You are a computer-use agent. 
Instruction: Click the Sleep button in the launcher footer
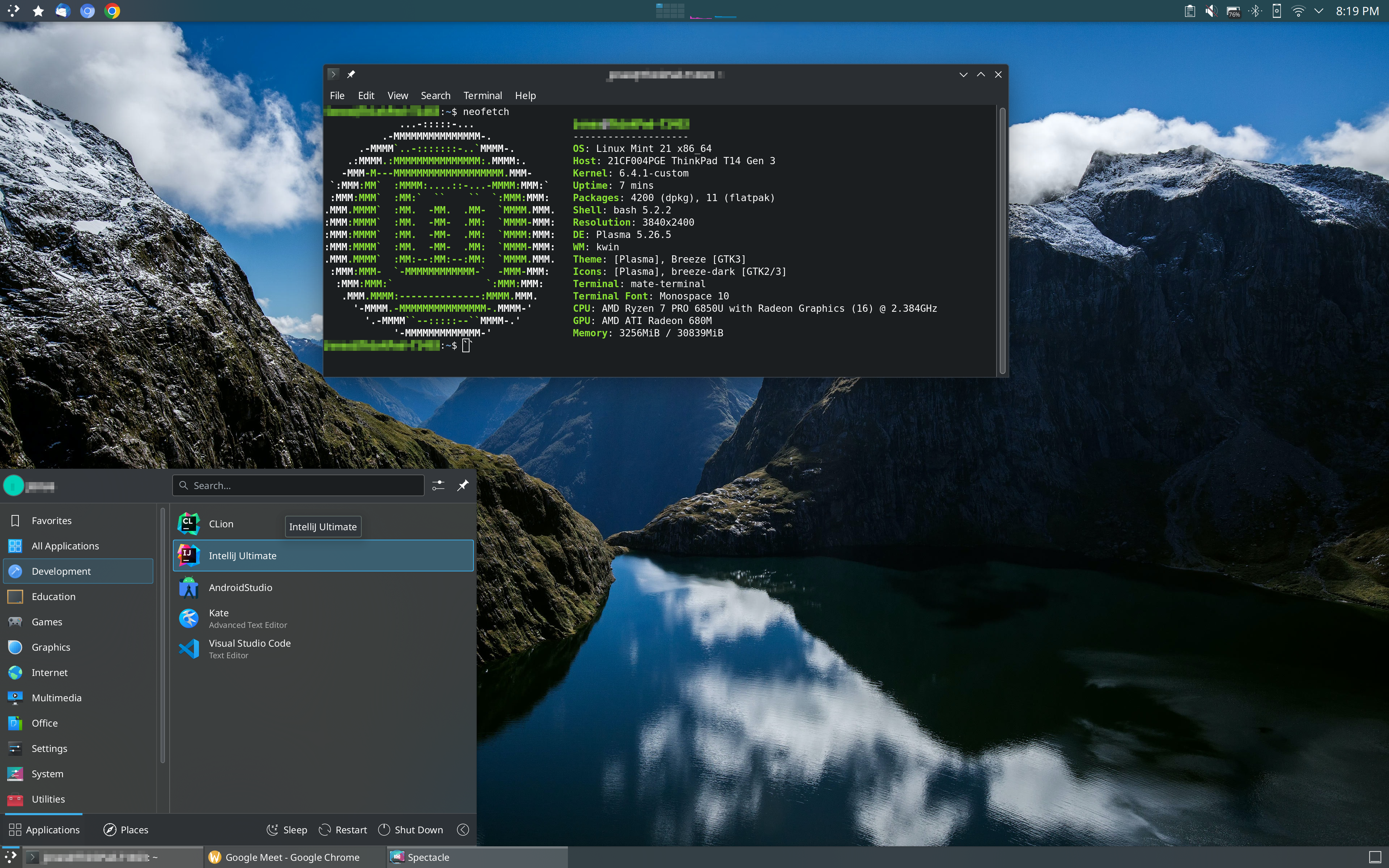(287, 829)
